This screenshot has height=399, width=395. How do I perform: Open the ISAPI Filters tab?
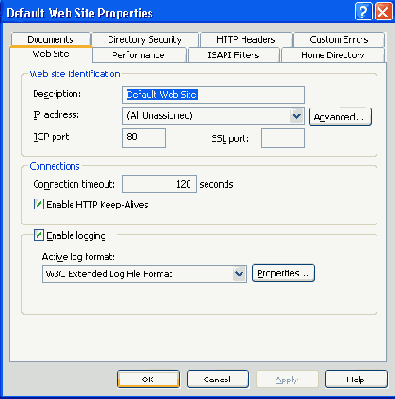pos(233,55)
